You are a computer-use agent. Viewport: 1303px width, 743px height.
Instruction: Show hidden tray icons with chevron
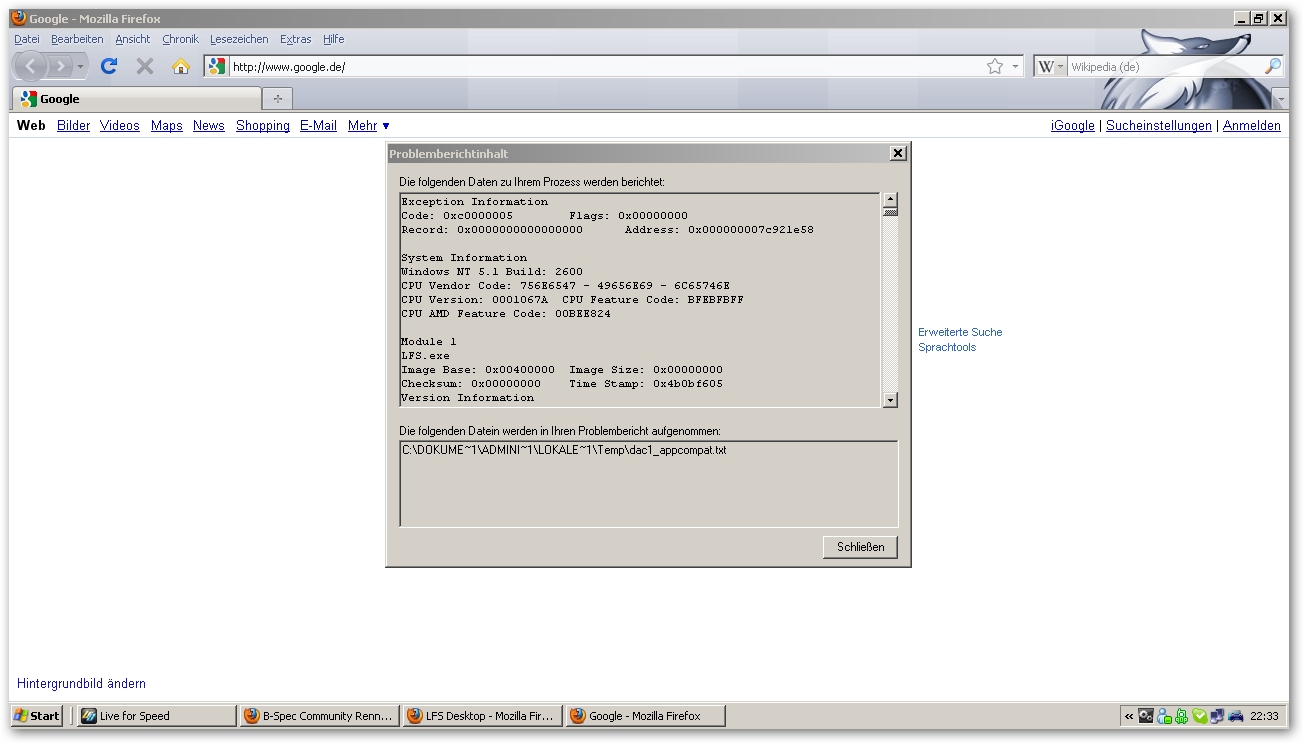point(1129,716)
